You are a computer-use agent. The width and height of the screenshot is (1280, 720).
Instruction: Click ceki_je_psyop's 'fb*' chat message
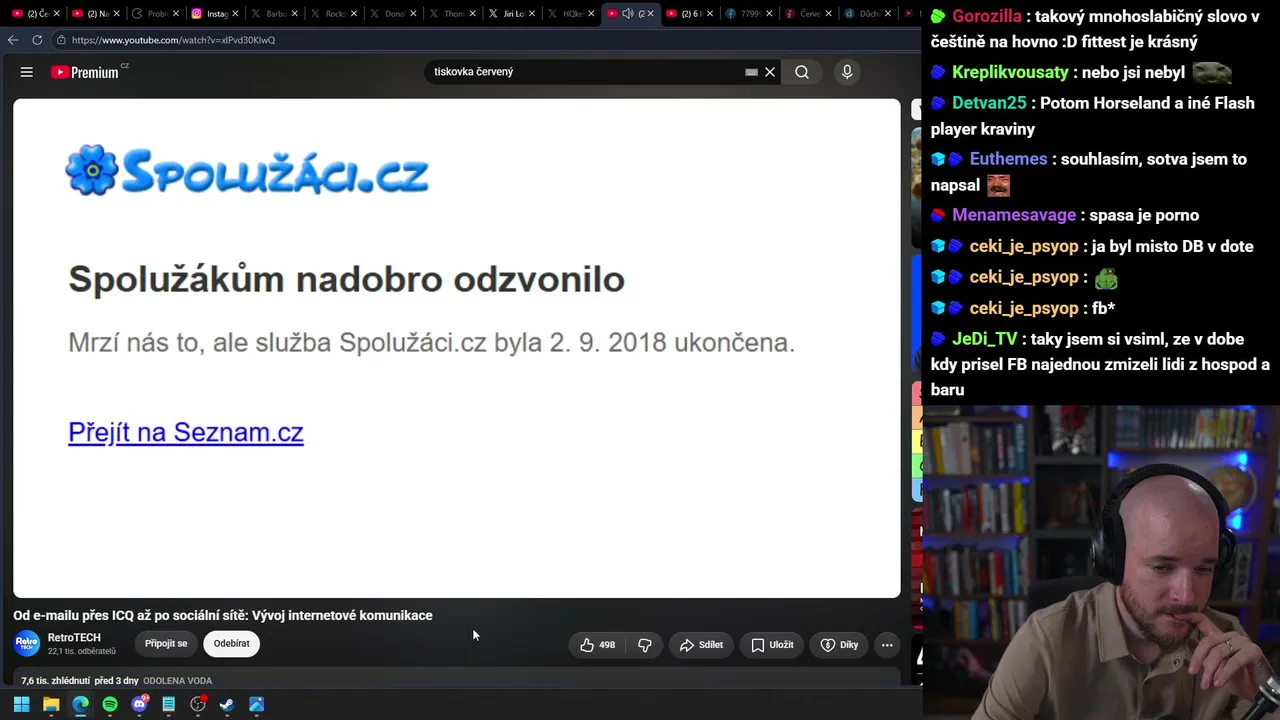1103,308
